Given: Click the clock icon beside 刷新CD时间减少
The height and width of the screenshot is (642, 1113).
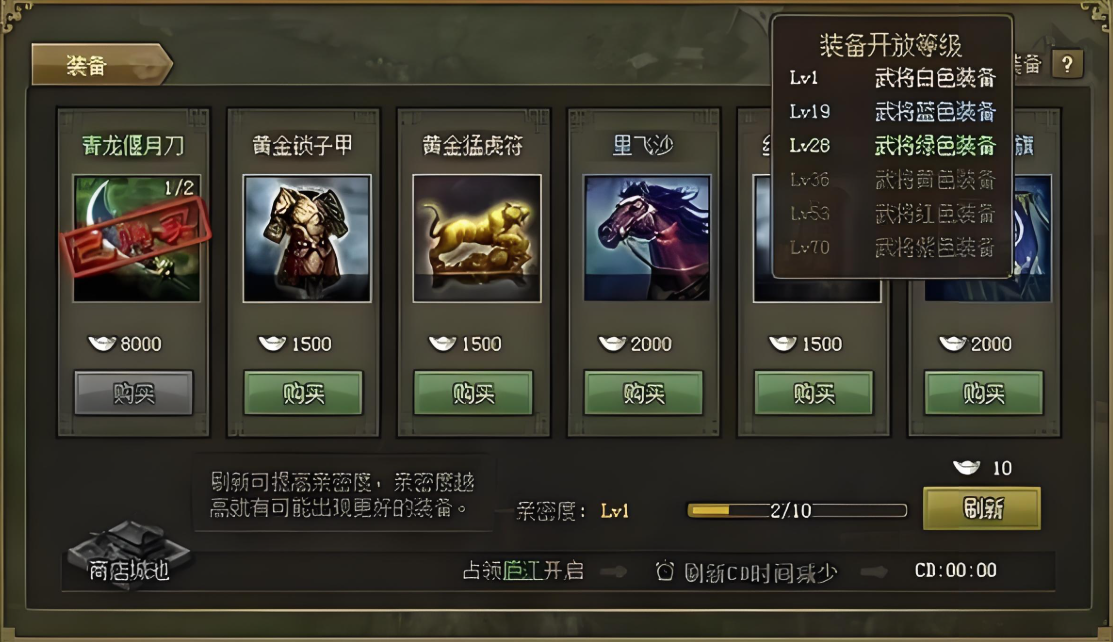Looking at the screenshot, I should (665, 571).
